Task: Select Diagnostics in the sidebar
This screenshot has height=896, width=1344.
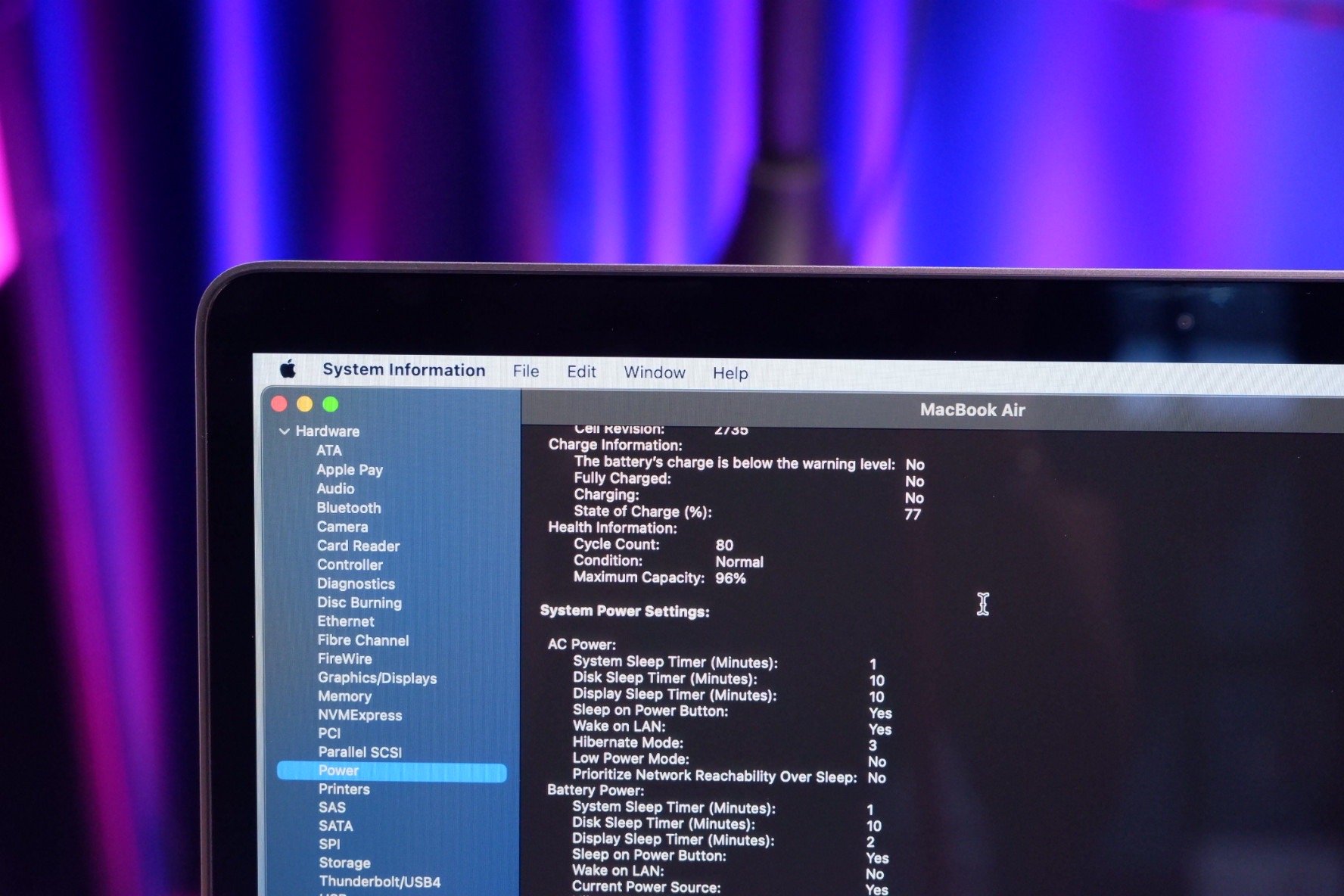Action: pos(356,584)
